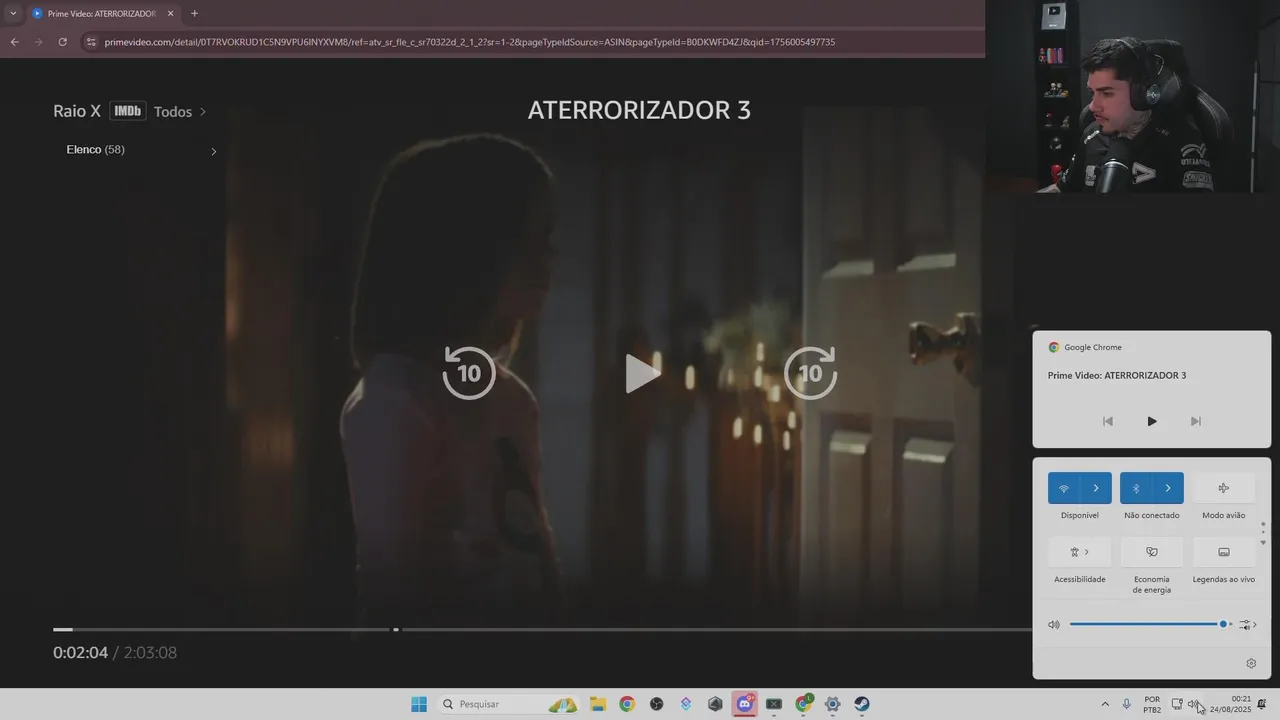Viewport: 1280px width, 720px height.
Task: Open the Windows Start menu
Action: click(x=419, y=704)
